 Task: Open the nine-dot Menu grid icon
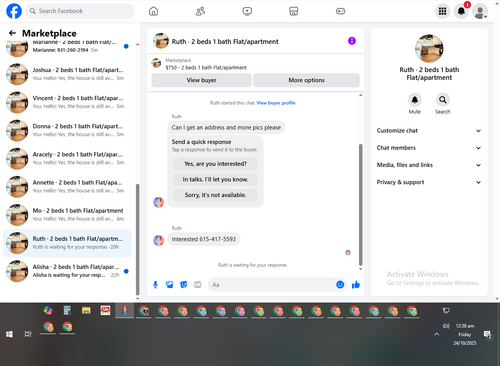442,11
